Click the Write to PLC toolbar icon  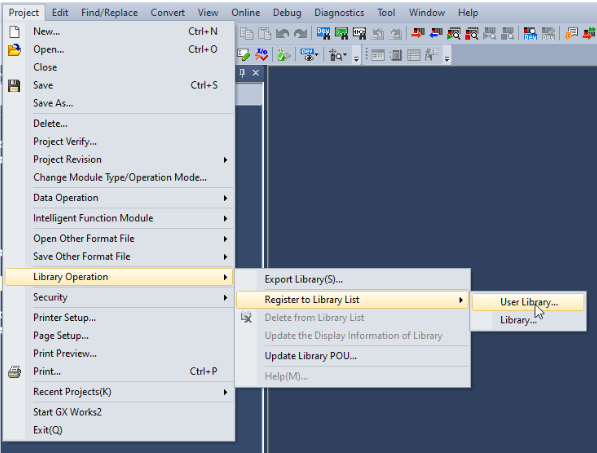pos(418,33)
